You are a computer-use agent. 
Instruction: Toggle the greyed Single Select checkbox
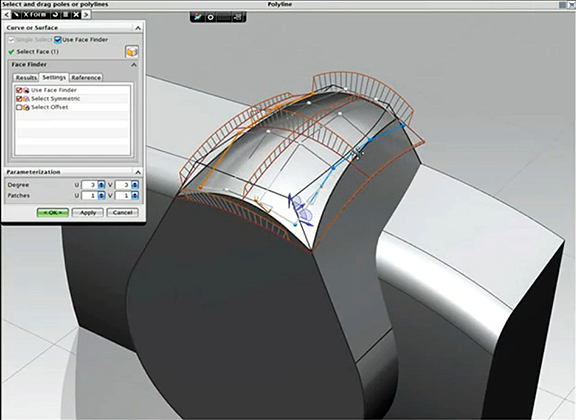tap(11, 40)
